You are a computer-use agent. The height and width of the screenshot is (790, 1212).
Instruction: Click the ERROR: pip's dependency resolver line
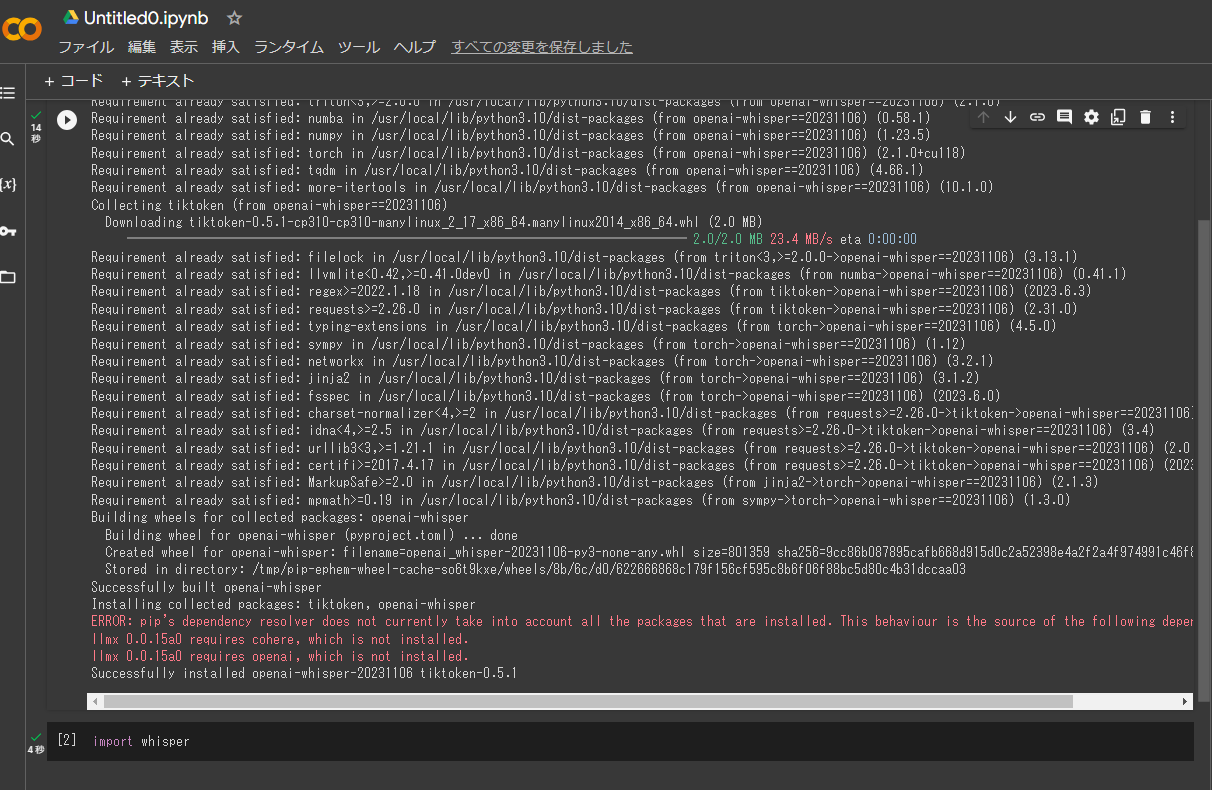point(642,621)
